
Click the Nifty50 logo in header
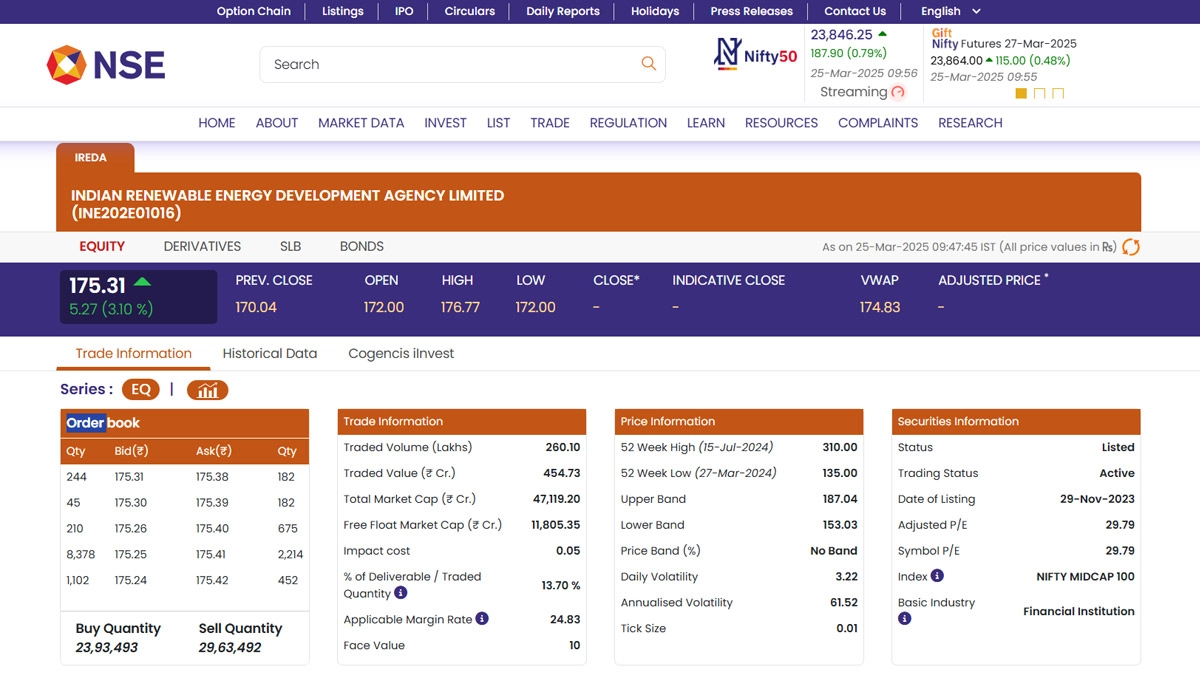click(x=755, y=55)
